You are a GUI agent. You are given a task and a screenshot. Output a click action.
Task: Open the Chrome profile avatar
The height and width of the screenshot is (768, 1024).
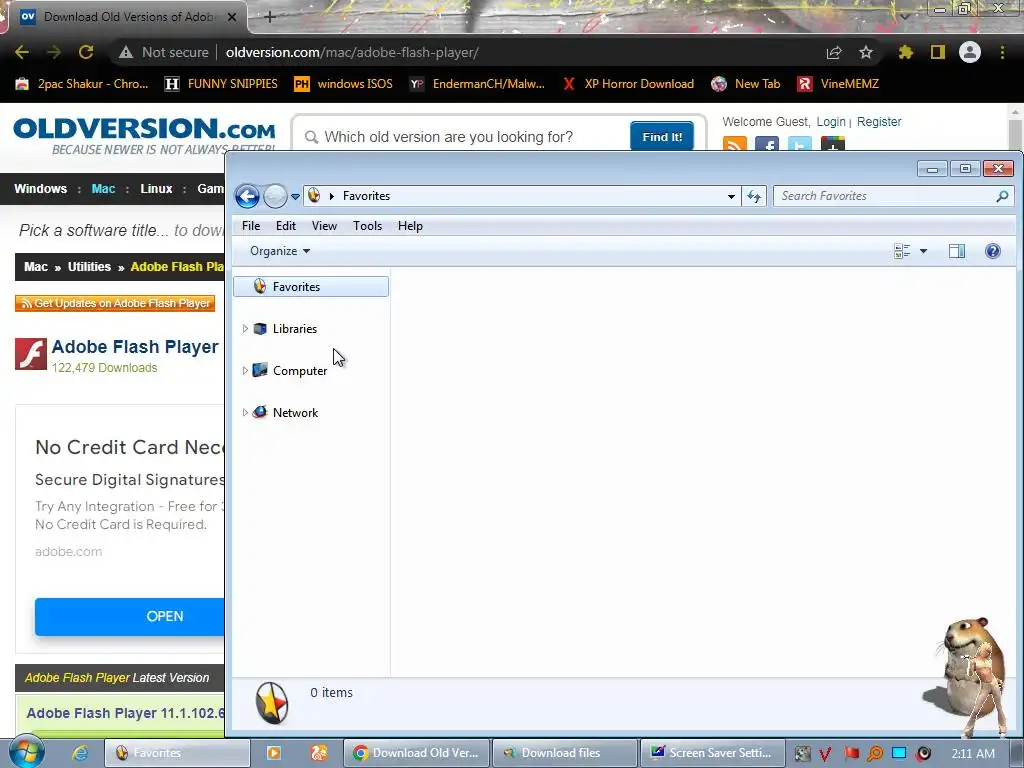pos(970,52)
